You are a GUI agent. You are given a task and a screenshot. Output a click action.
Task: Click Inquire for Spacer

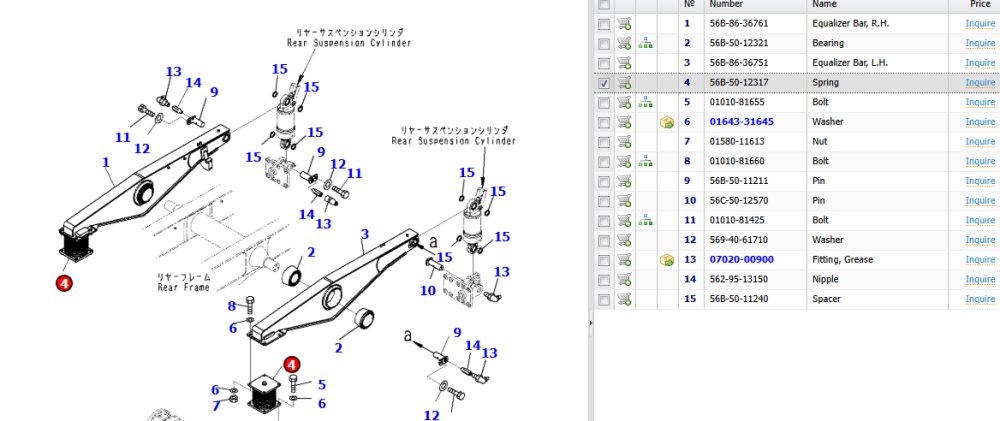click(980, 300)
